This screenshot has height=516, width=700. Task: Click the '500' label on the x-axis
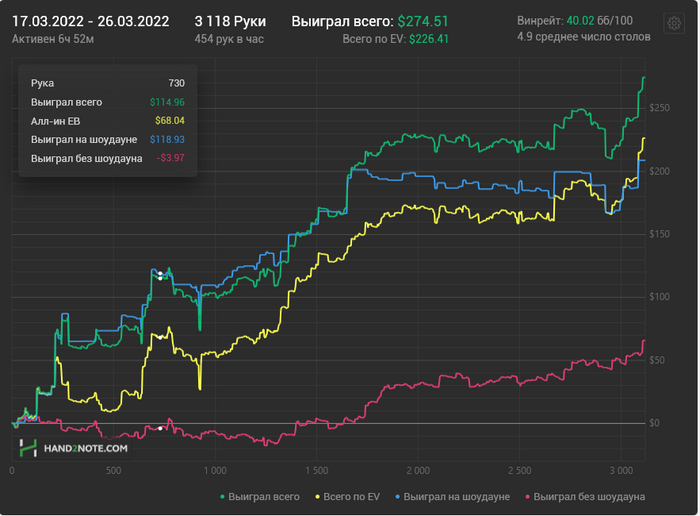click(113, 470)
